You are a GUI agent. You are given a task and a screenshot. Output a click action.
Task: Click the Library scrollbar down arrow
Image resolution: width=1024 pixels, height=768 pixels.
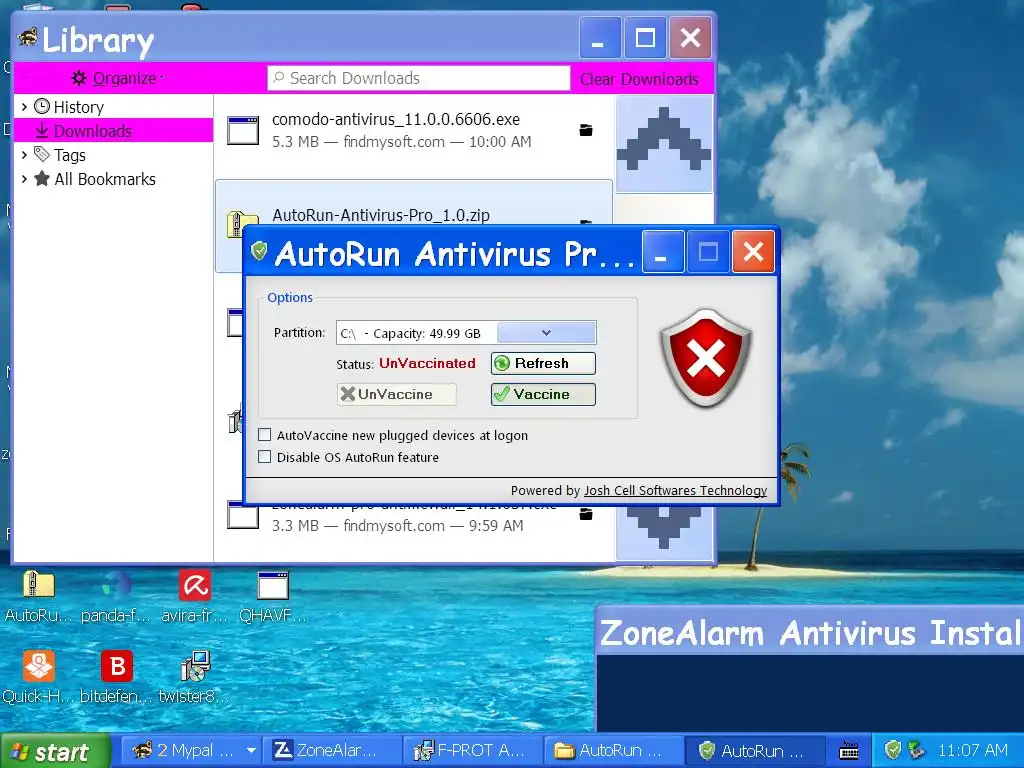point(664,532)
